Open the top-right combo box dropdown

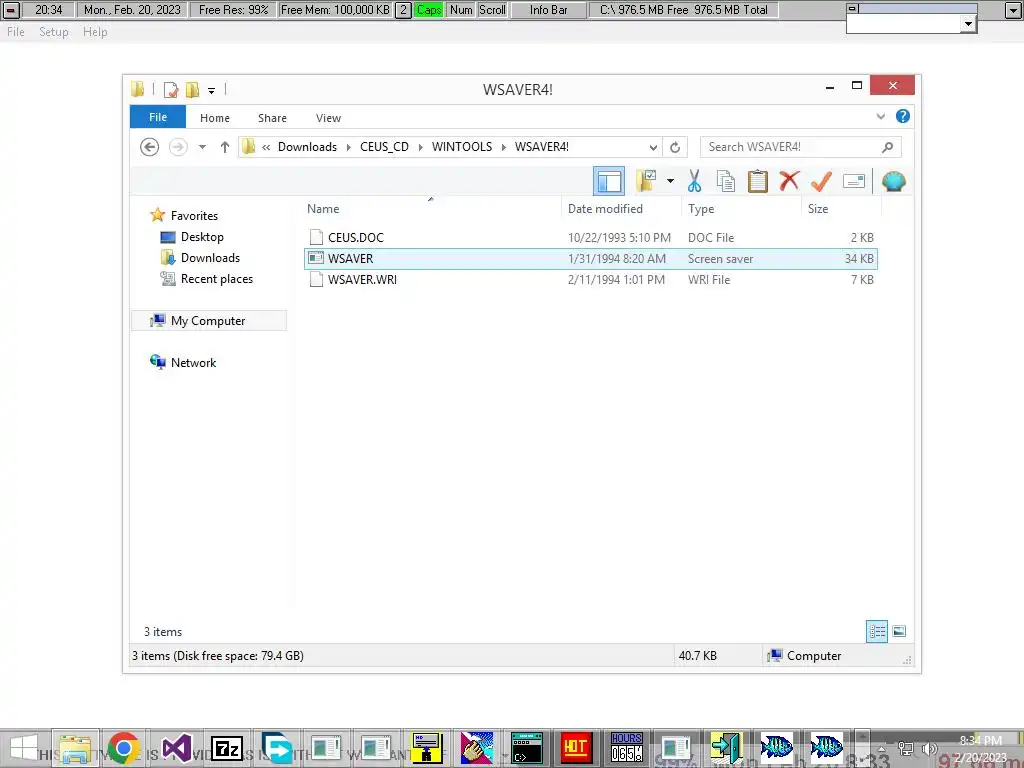[x=968, y=24]
